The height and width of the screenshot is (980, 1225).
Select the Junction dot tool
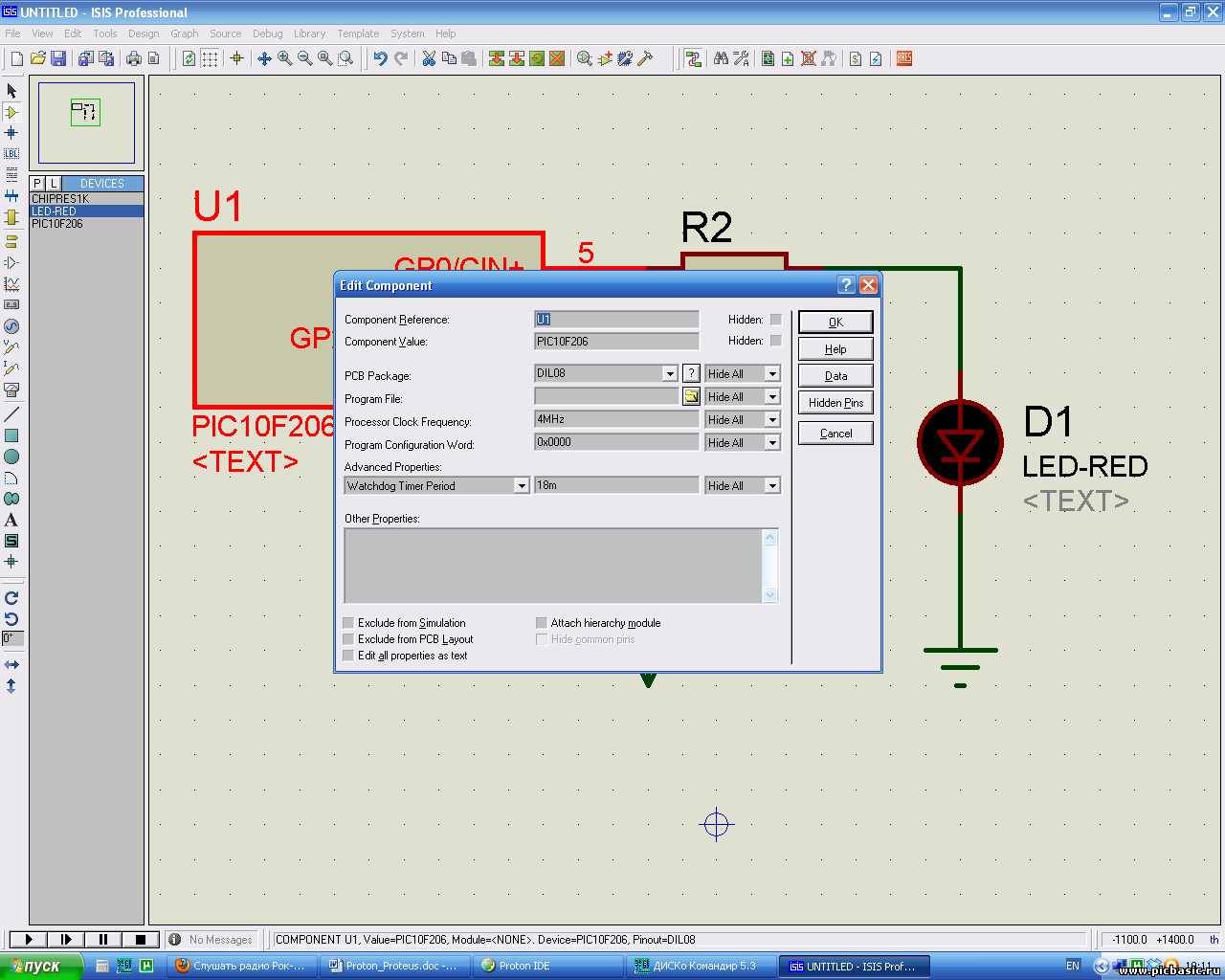tap(11, 133)
